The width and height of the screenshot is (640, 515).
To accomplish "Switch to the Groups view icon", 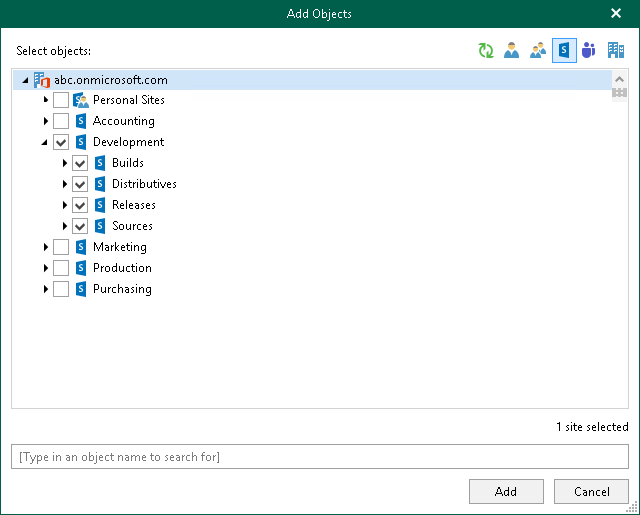I will click(x=538, y=51).
